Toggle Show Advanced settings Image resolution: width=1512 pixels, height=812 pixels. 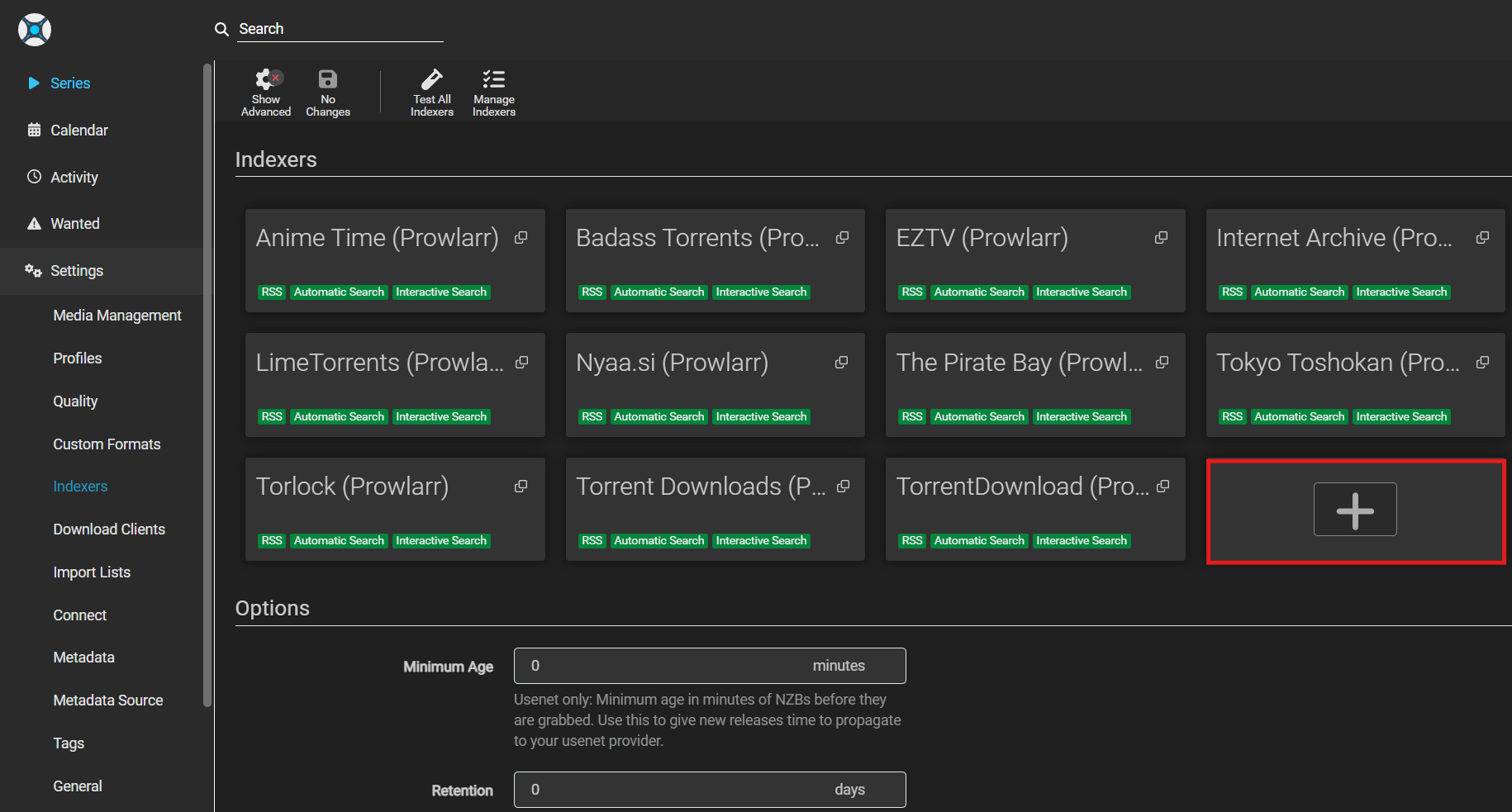[x=266, y=93]
